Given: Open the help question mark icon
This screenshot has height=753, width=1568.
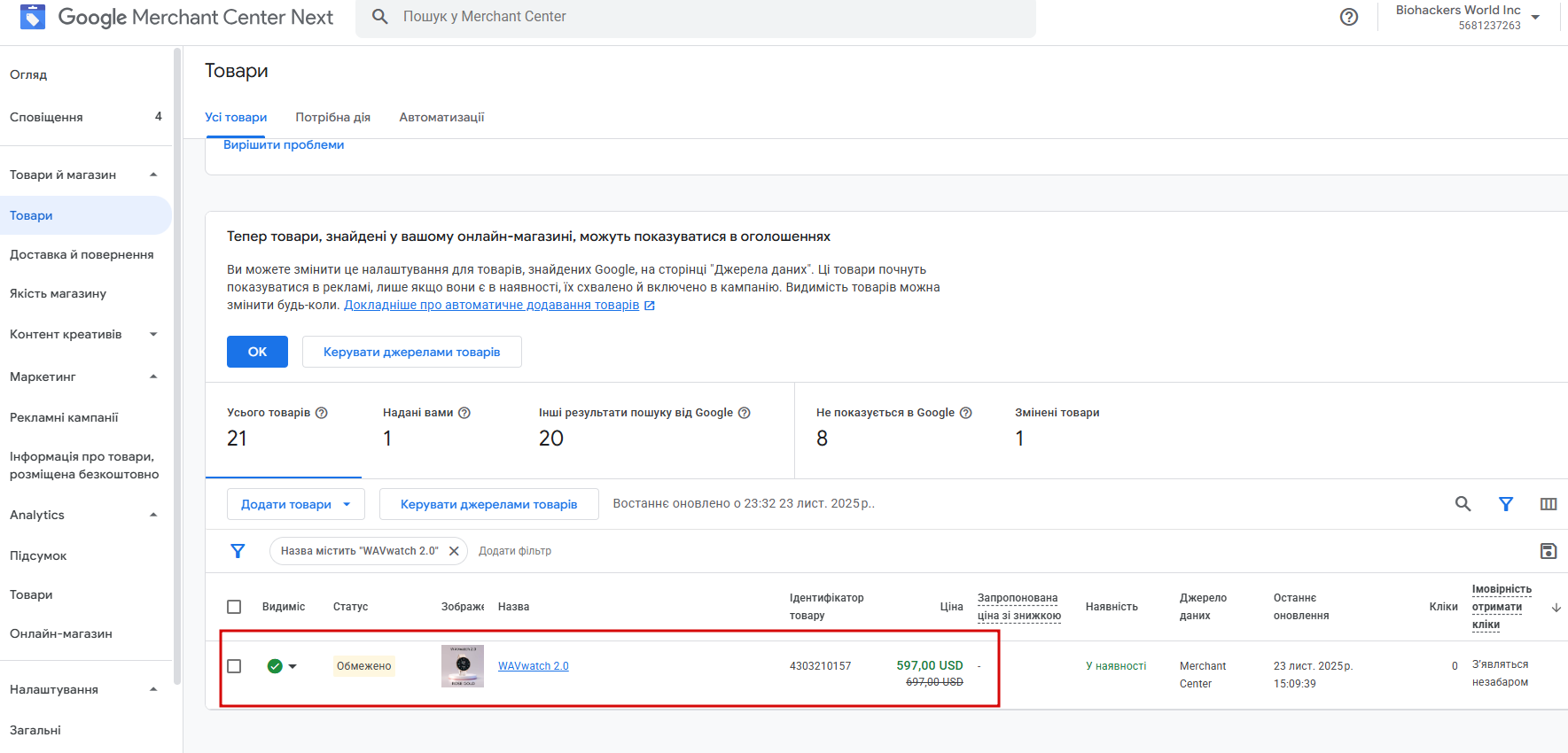Looking at the screenshot, I should coord(1349,17).
